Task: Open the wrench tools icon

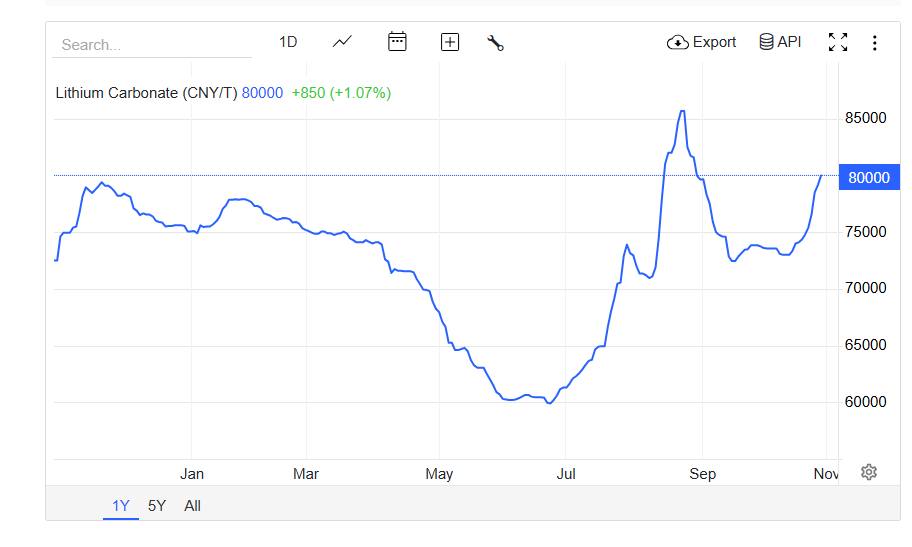Action: pyautogui.click(x=495, y=42)
